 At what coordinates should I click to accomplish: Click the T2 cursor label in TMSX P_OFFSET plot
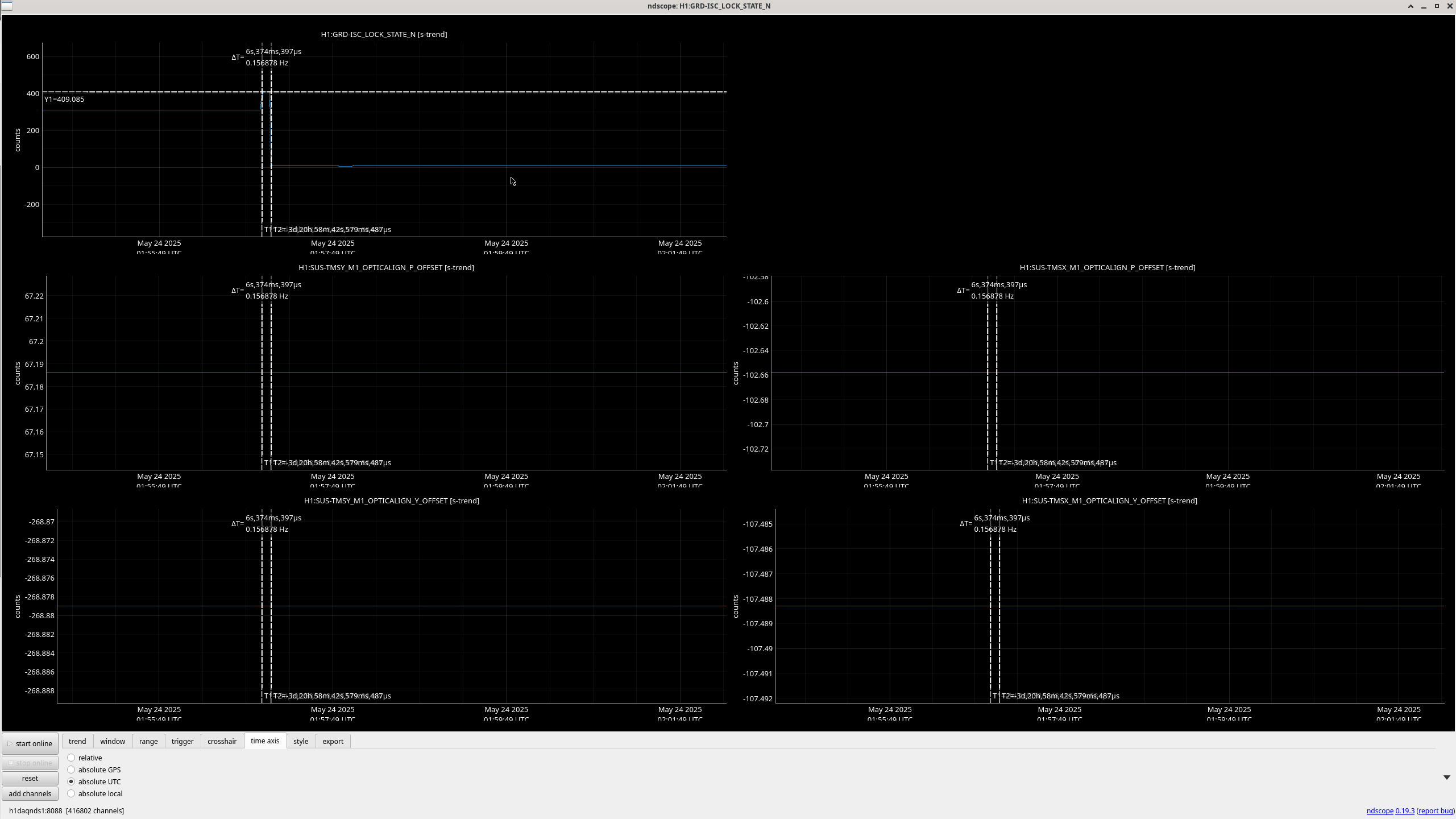(1057, 462)
